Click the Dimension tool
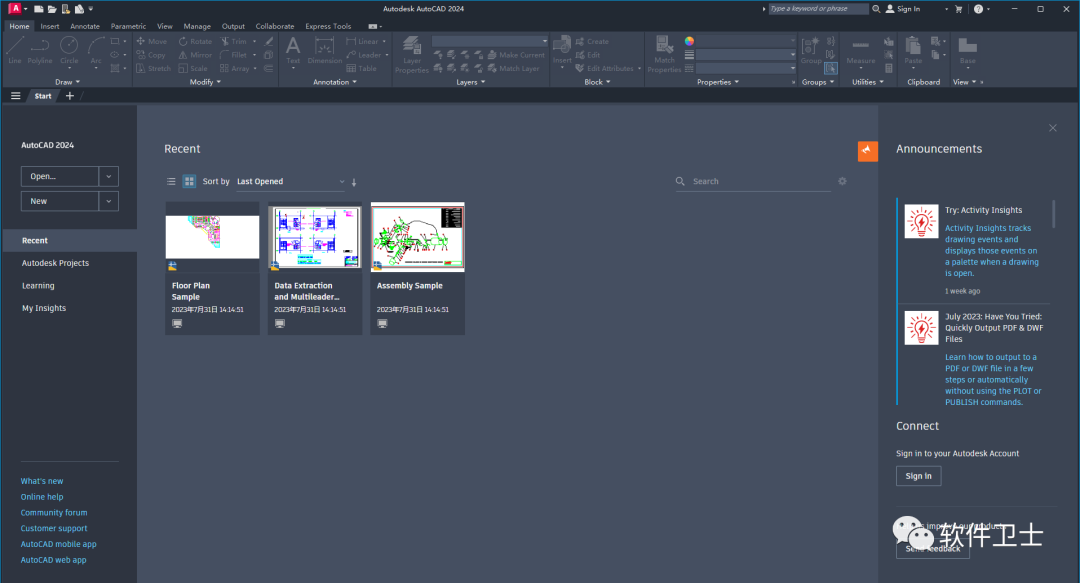This screenshot has height=583, width=1080. pos(324,51)
